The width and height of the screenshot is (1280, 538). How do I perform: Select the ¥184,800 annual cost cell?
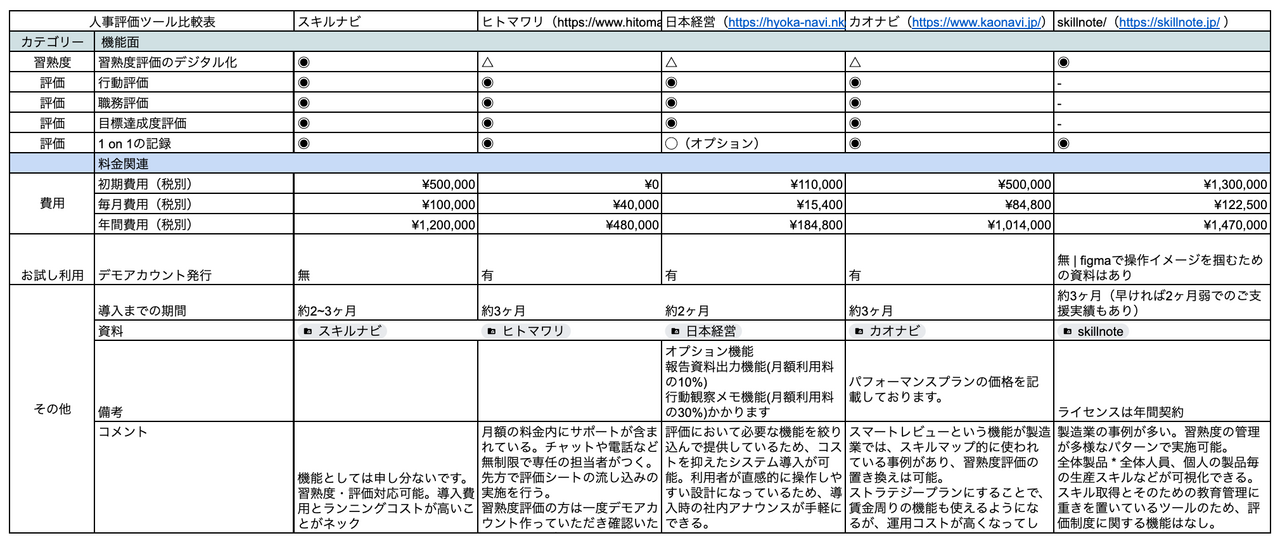point(754,225)
